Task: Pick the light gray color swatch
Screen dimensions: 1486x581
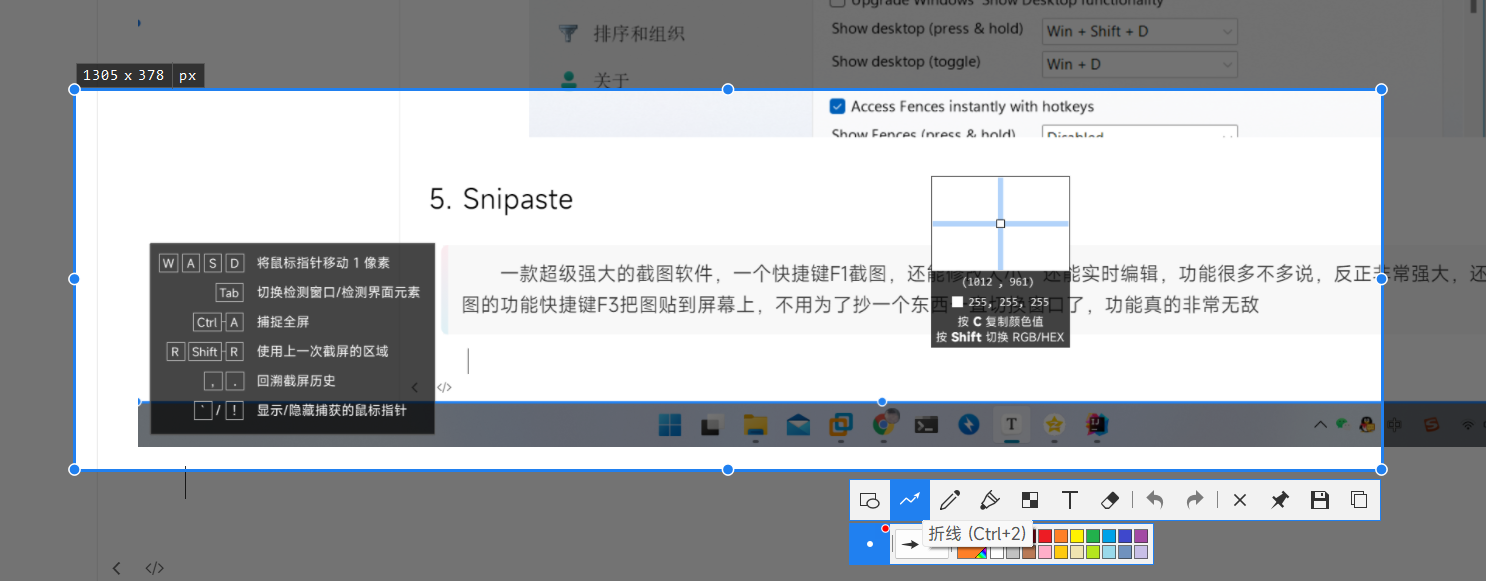Action: [x=1013, y=552]
